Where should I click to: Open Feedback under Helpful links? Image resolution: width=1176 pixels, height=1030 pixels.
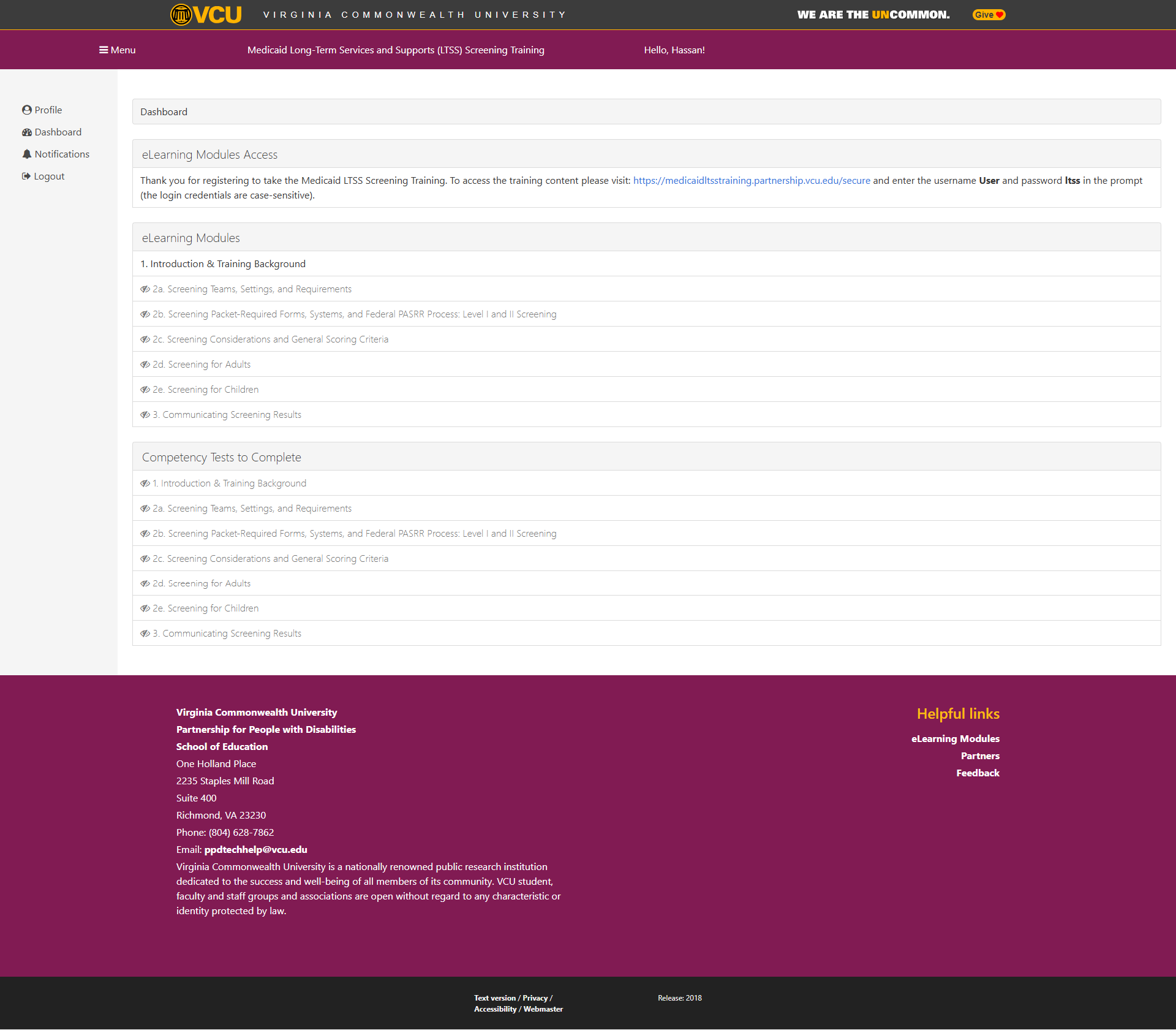click(978, 773)
